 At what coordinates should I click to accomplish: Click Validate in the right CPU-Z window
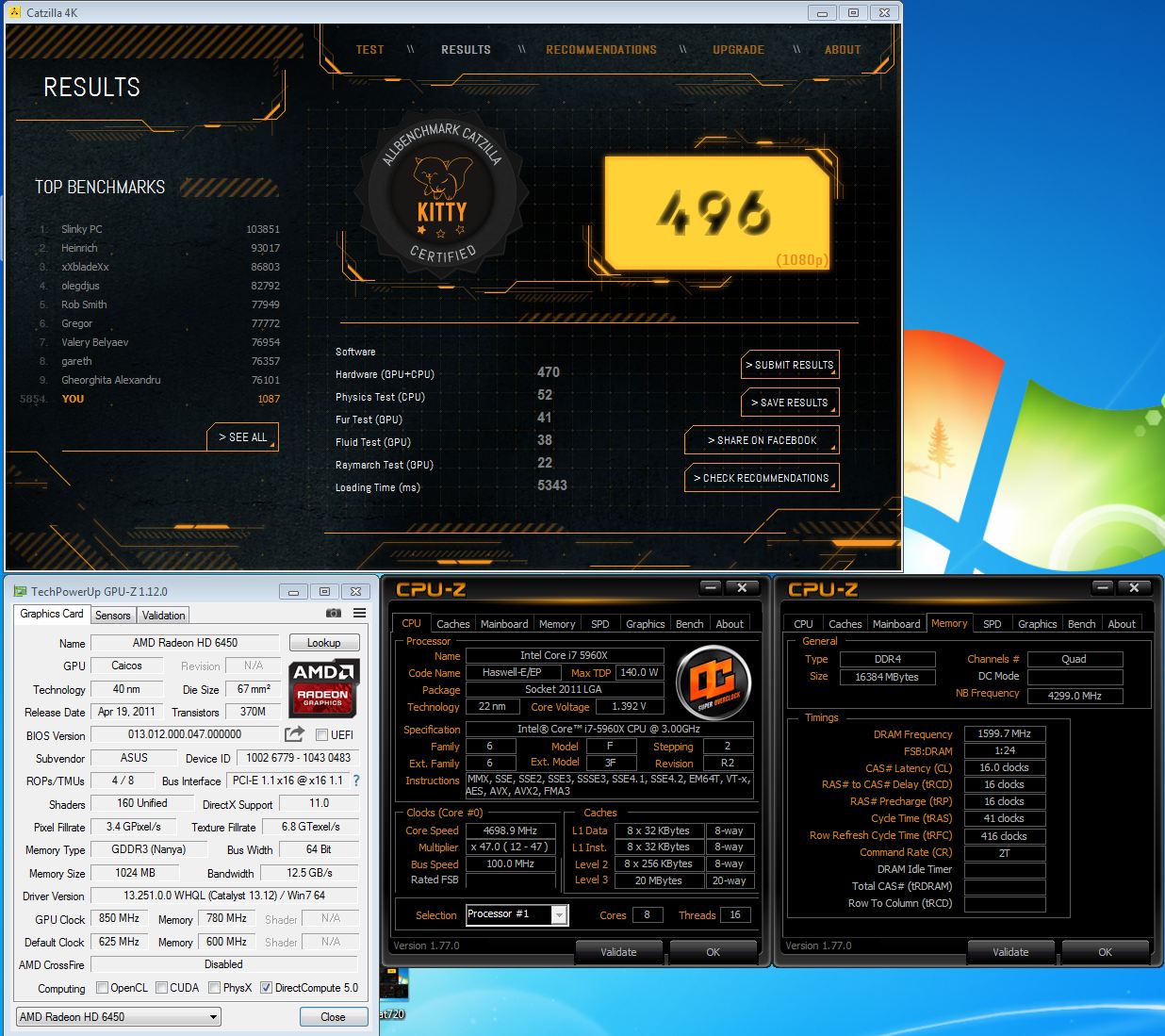(x=1010, y=952)
